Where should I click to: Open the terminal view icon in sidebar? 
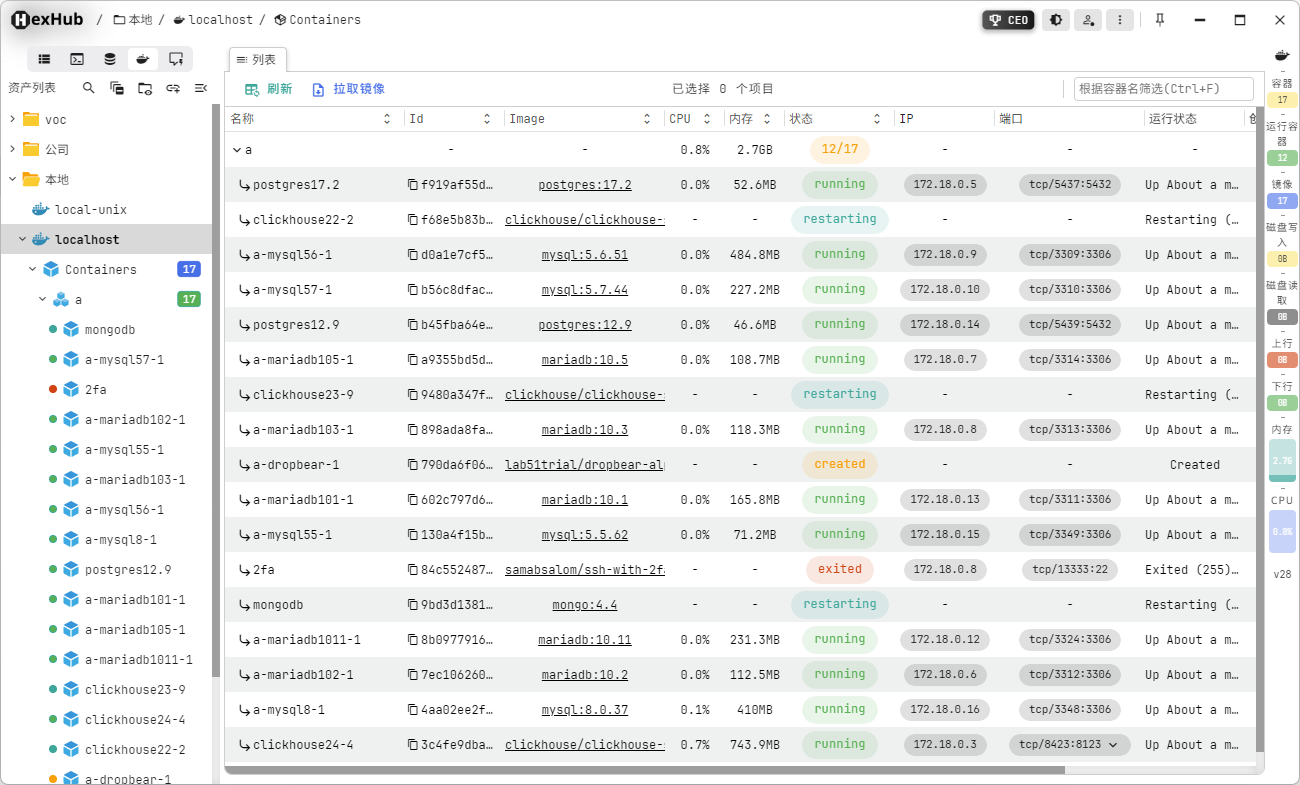(77, 59)
